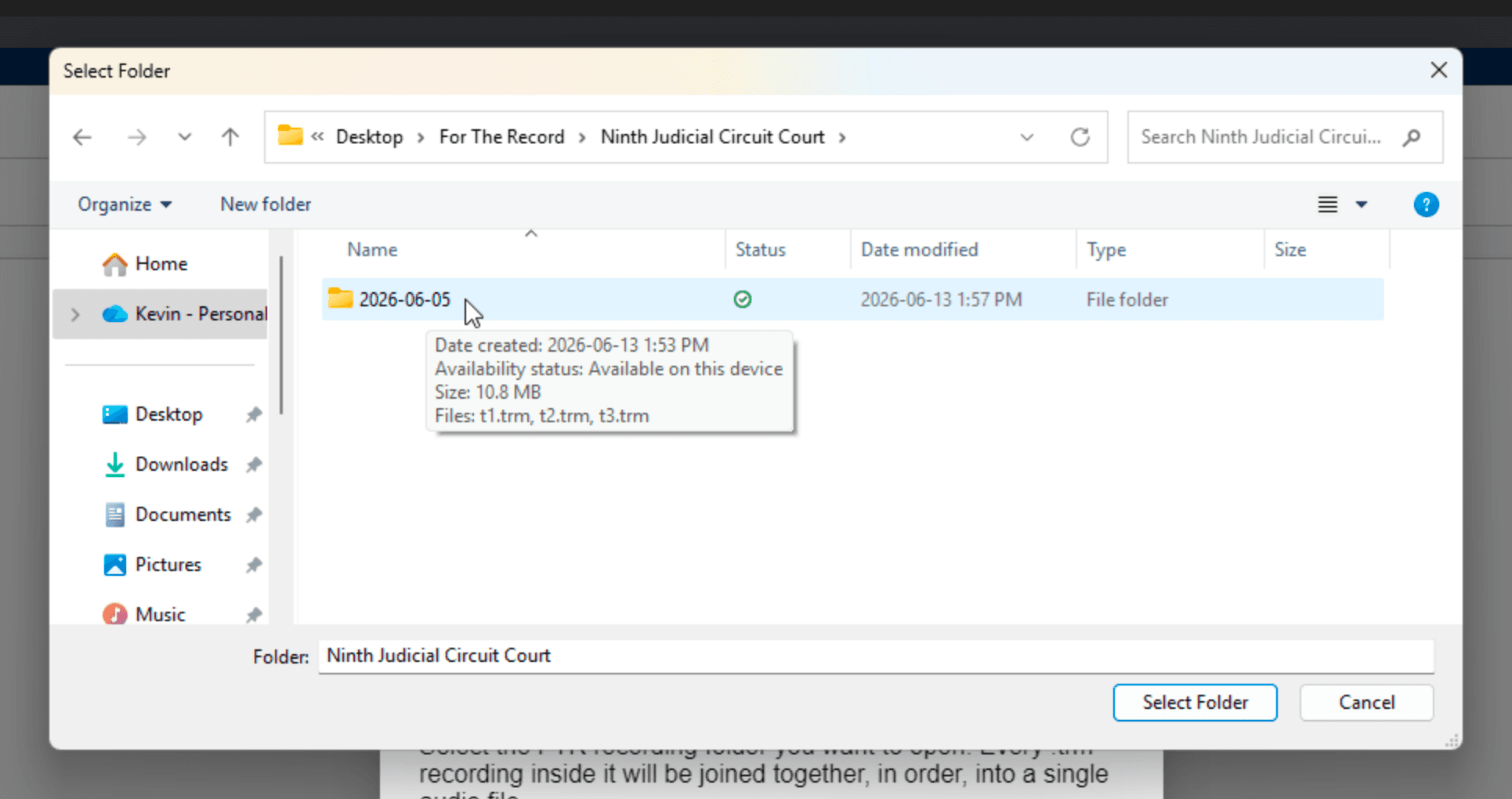
Task: Go up one folder level
Action: (230, 137)
